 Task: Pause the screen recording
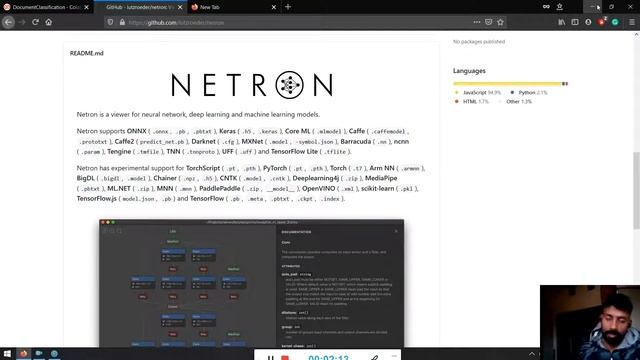click(271, 358)
